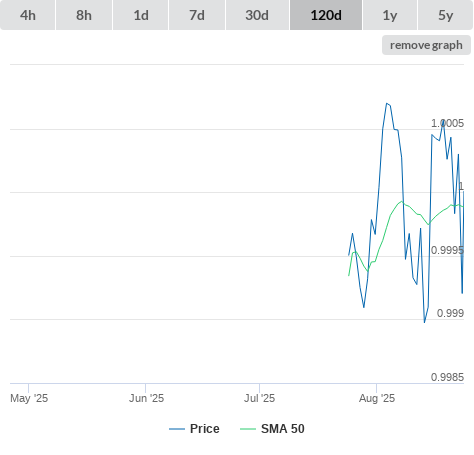Toggle the SMA 50 series in legend
Image resolution: width=474 pixels, height=455 pixels.
[x=272, y=429]
